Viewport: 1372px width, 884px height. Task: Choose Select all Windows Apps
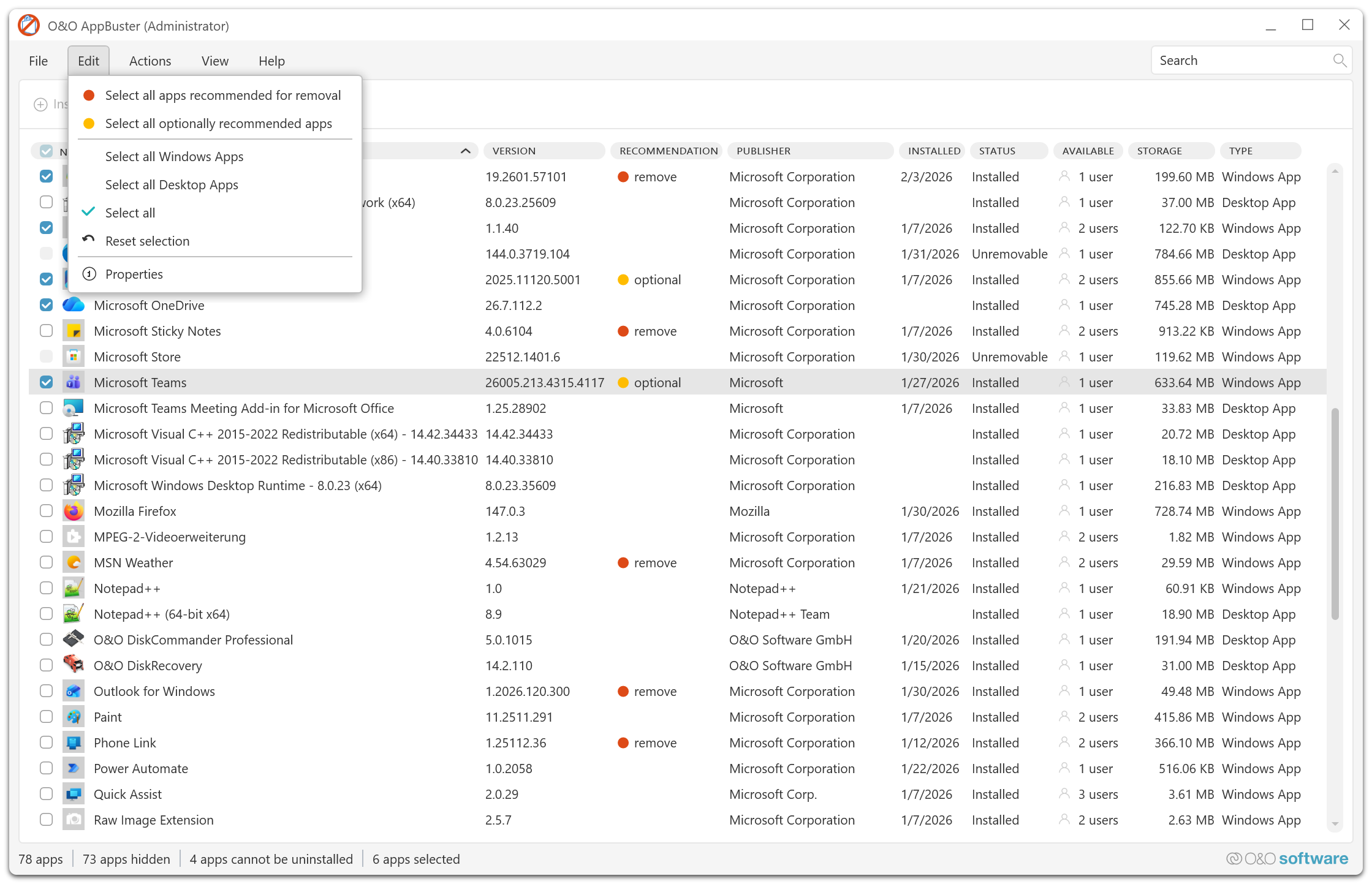(x=174, y=157)
